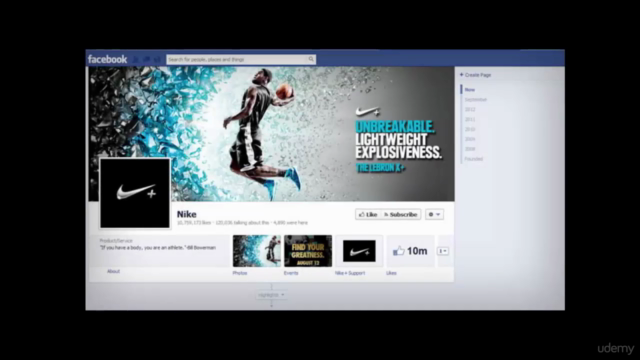Screen dimensions: 640x360
Task: Select Now in the timeline
Action: 470,90
